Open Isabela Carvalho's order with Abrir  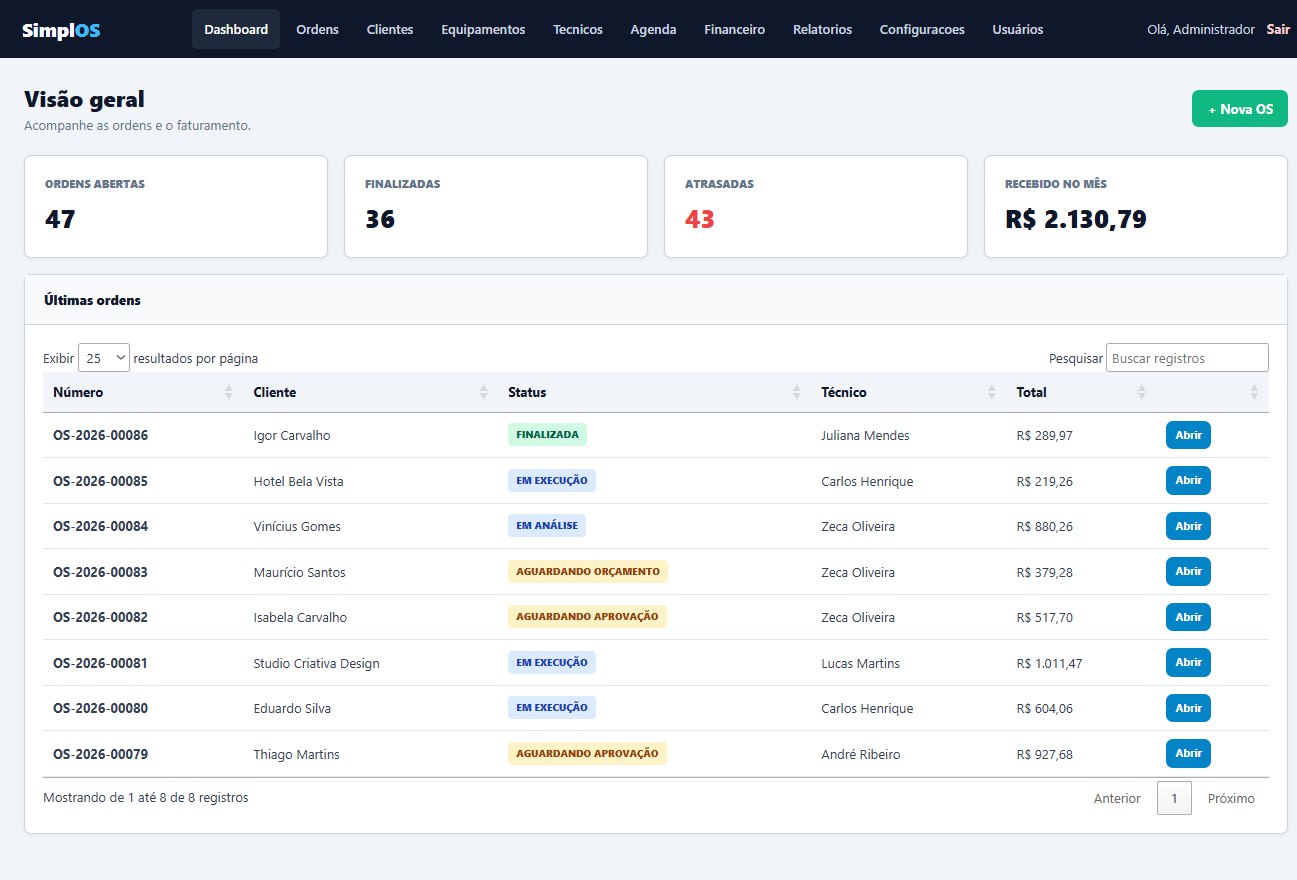click(1188, 617)
